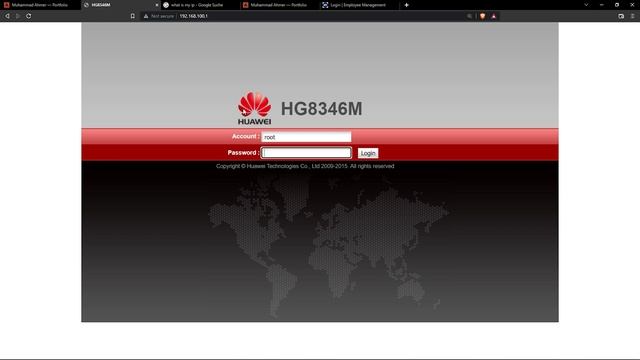Click the Not secure warning icon
The image size is (640, 360).
click(146, 16)
